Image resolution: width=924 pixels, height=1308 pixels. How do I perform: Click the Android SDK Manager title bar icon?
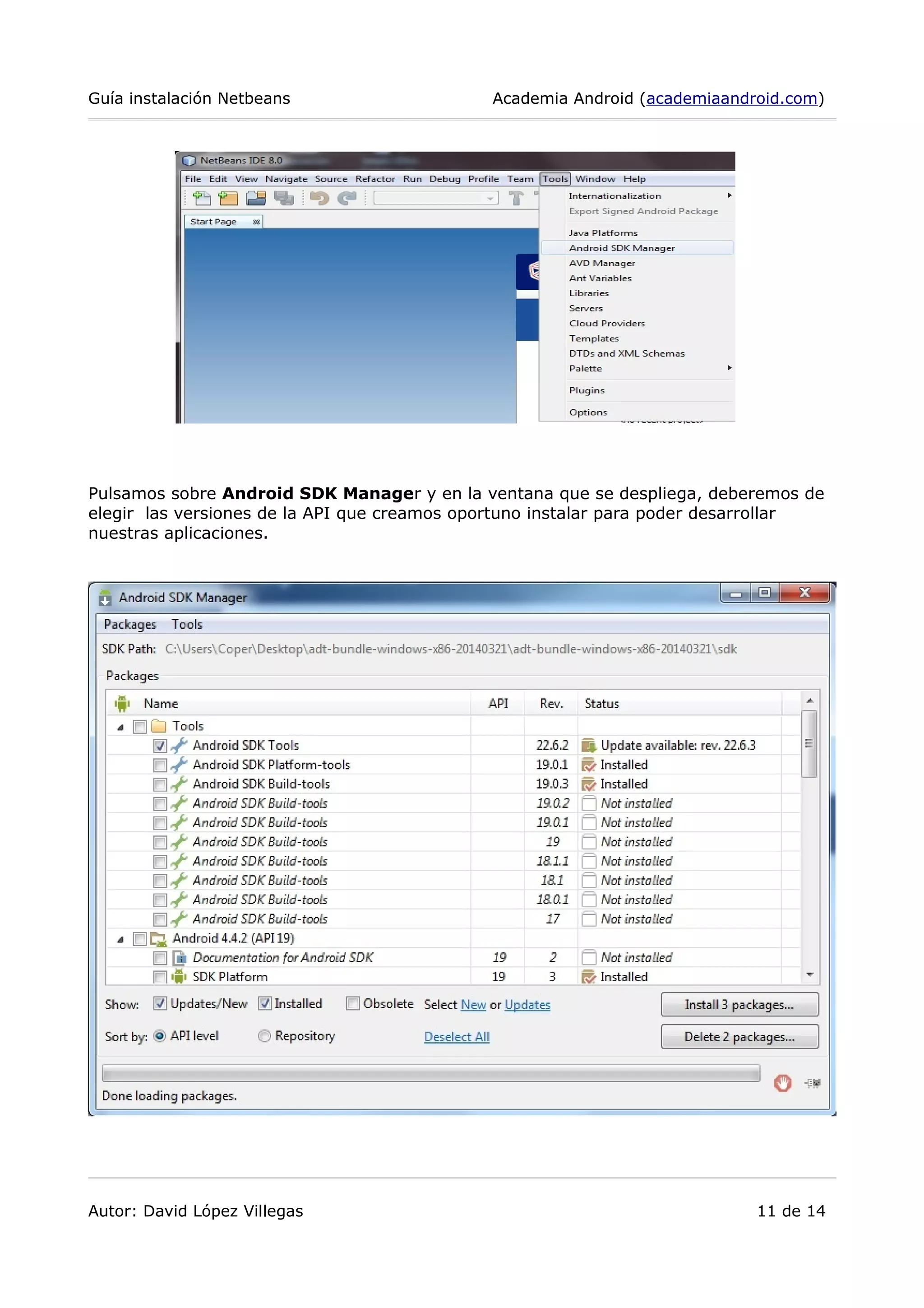(x=105, y=598)
